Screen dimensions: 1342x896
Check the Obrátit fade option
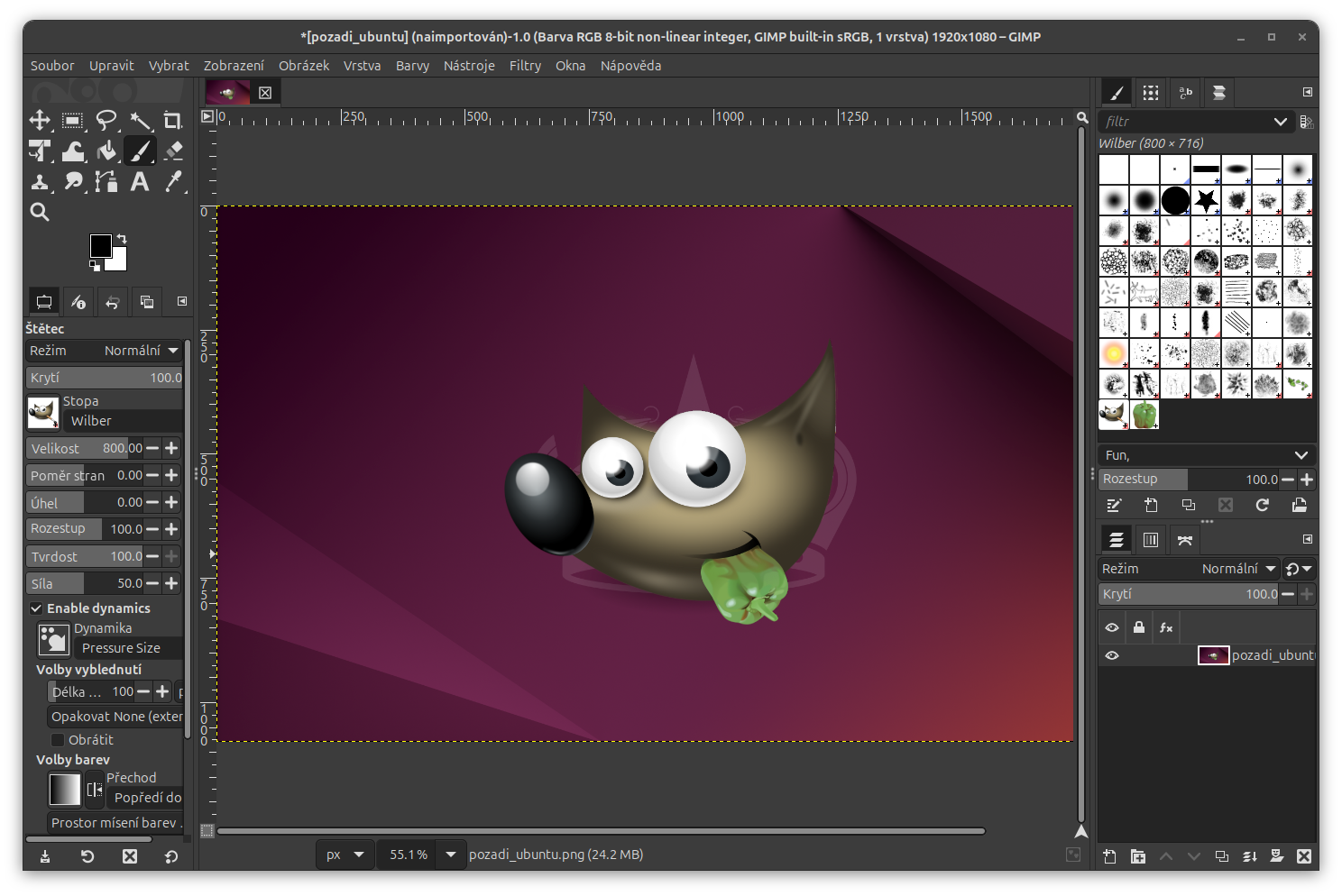(x=57, y=739)
